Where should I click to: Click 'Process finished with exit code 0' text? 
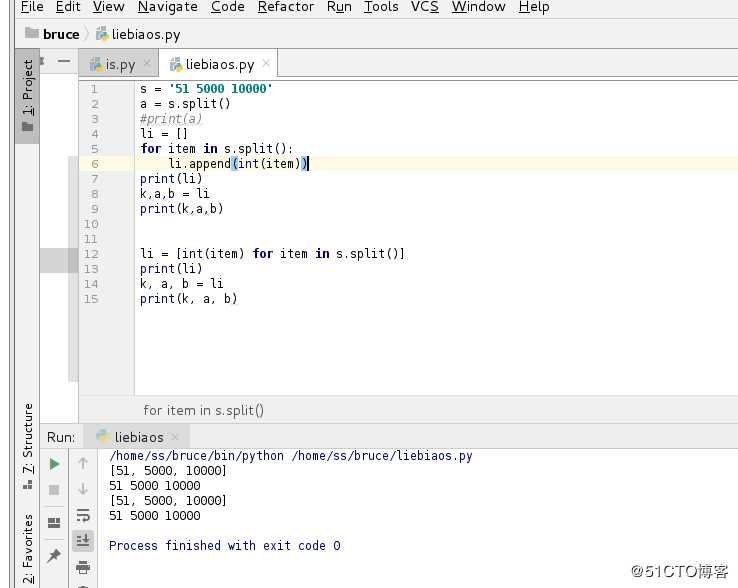(225, 546)
